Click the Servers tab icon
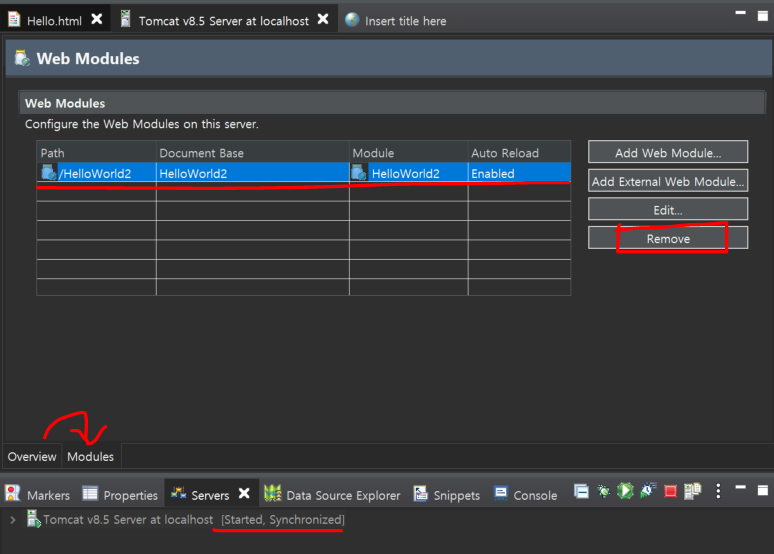The image size is (774, 554). click(178, 492)
